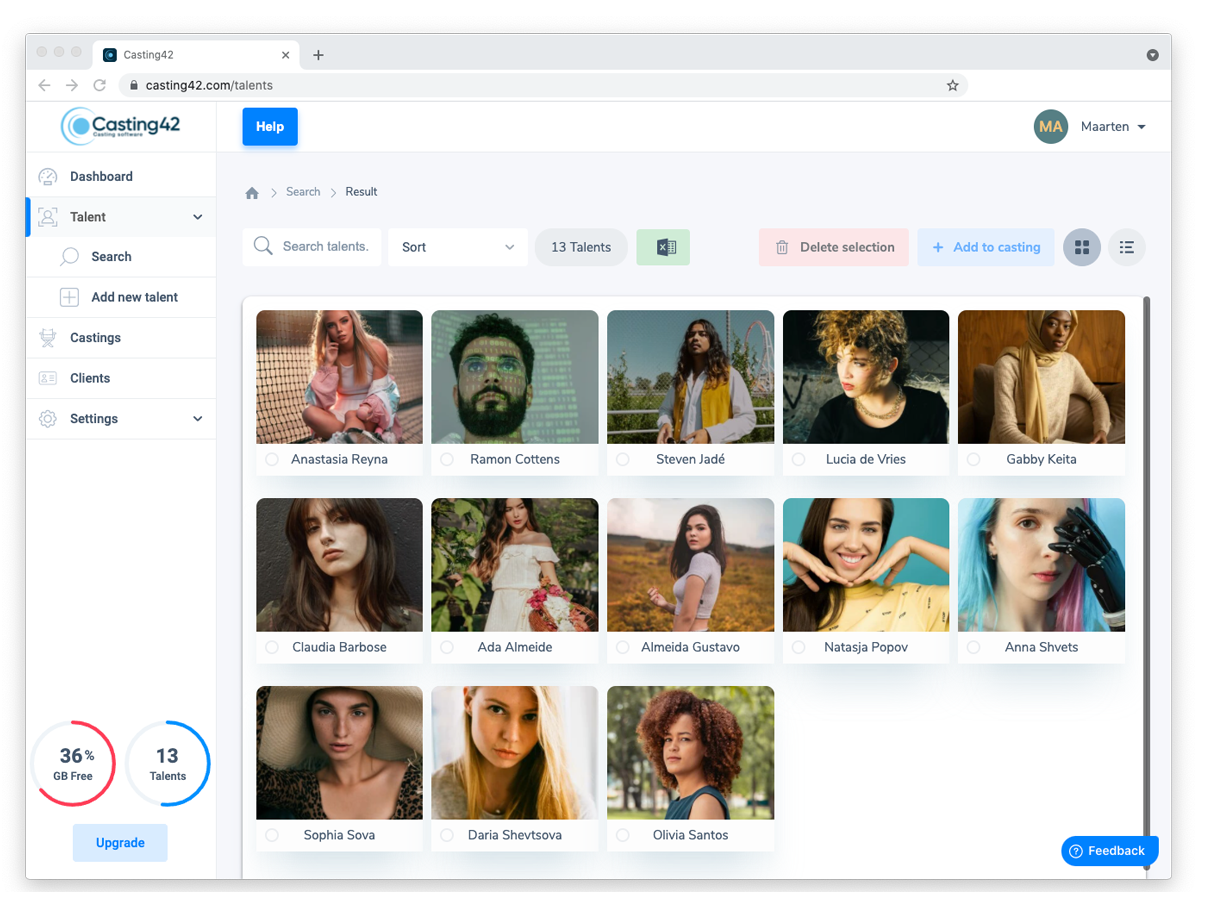1210x918 pixels.
Task: Go to Clients in the sidebar
Action: (x=90, y=378)
